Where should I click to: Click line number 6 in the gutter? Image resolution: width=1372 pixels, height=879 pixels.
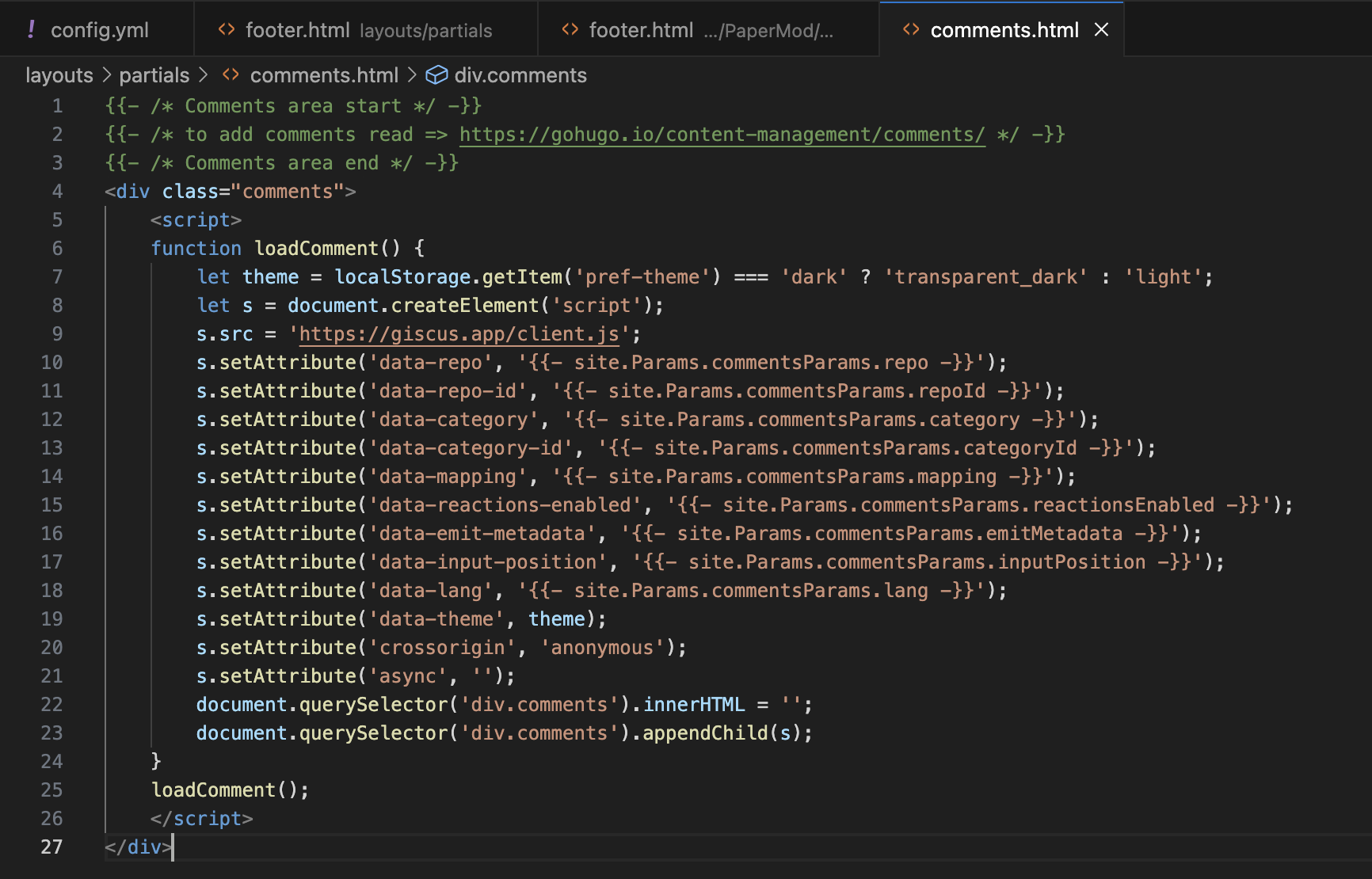(57, 249)
